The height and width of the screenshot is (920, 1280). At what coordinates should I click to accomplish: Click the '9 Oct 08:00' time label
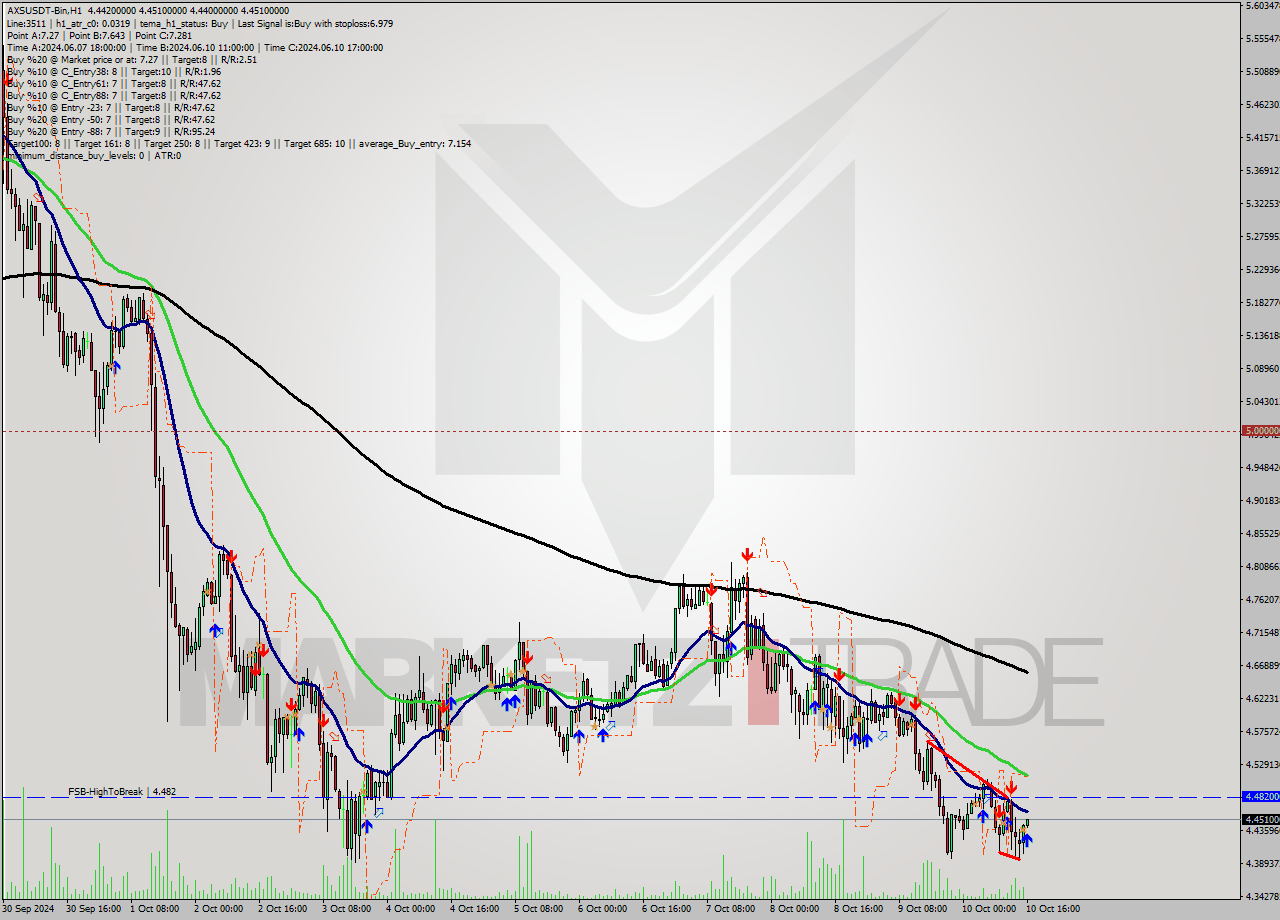coord(922,909)
